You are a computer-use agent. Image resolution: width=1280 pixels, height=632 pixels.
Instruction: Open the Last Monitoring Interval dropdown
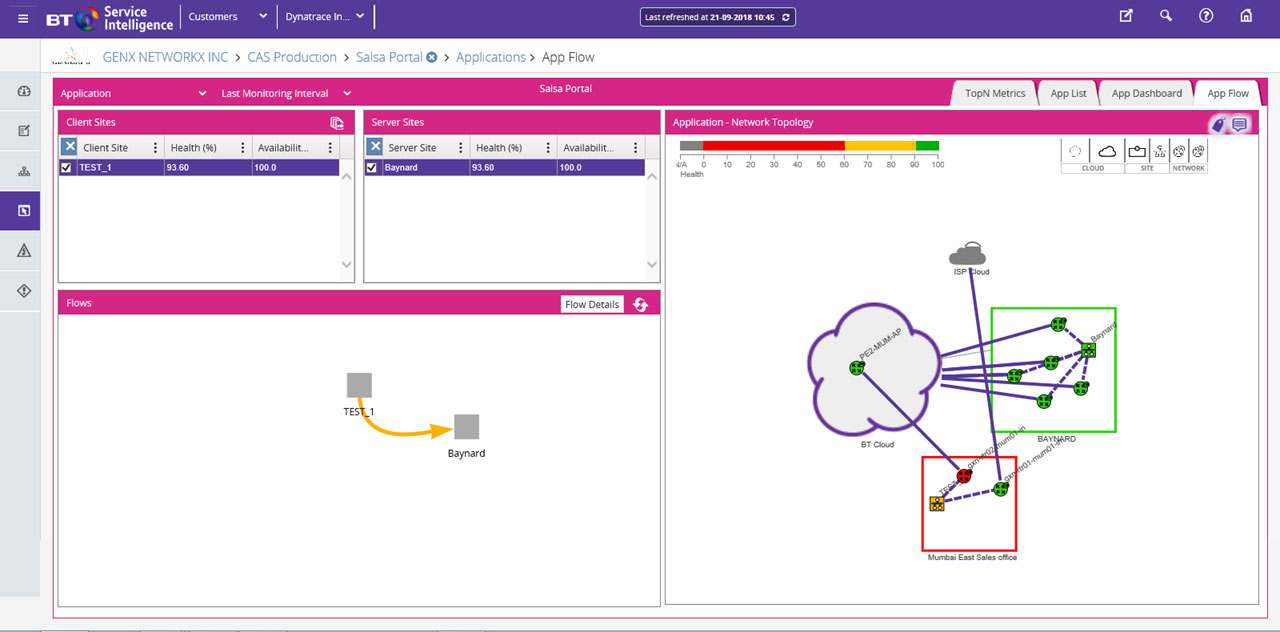[x=286, y=93]
